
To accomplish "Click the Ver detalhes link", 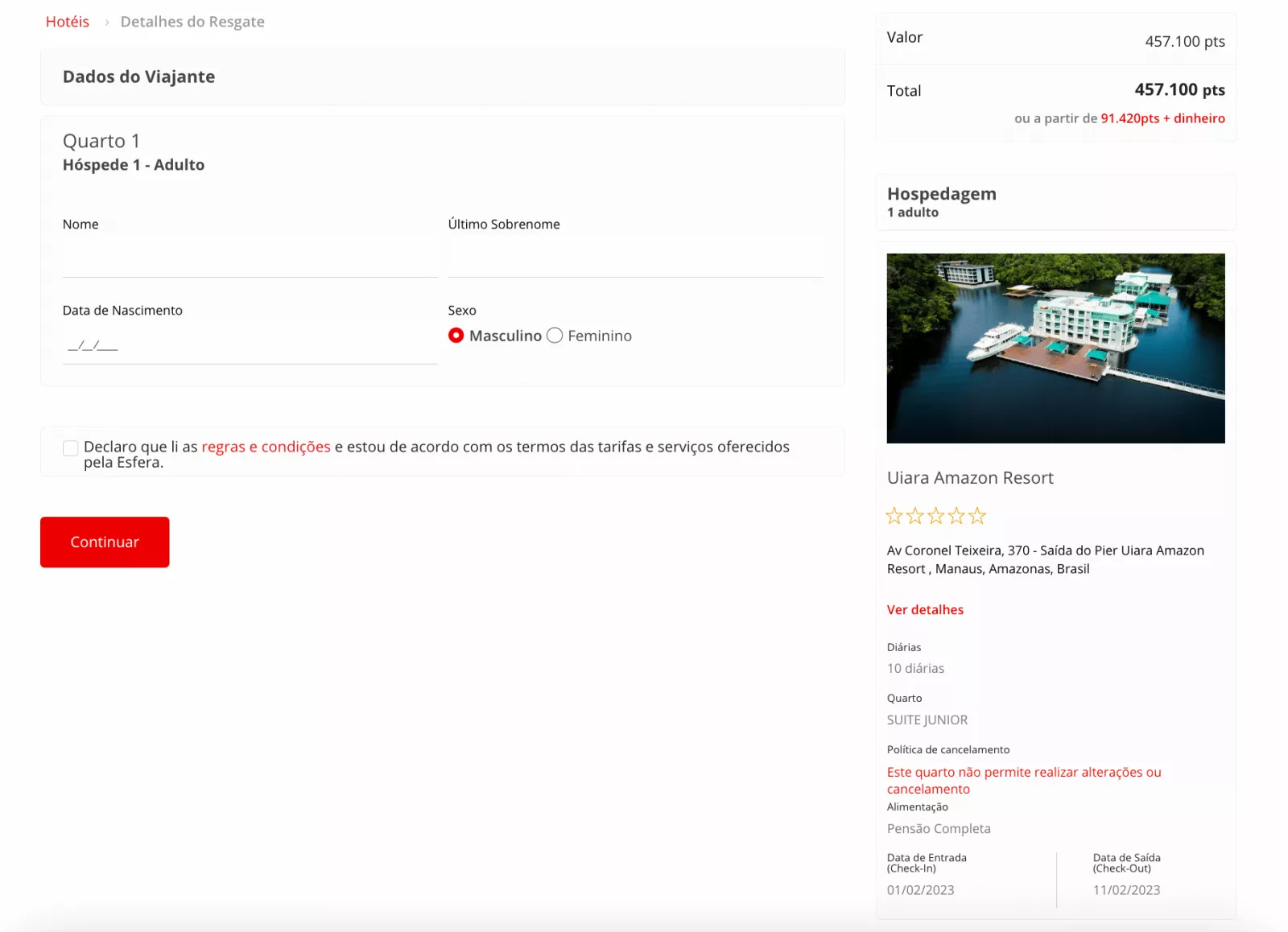I will pos(925,610).
